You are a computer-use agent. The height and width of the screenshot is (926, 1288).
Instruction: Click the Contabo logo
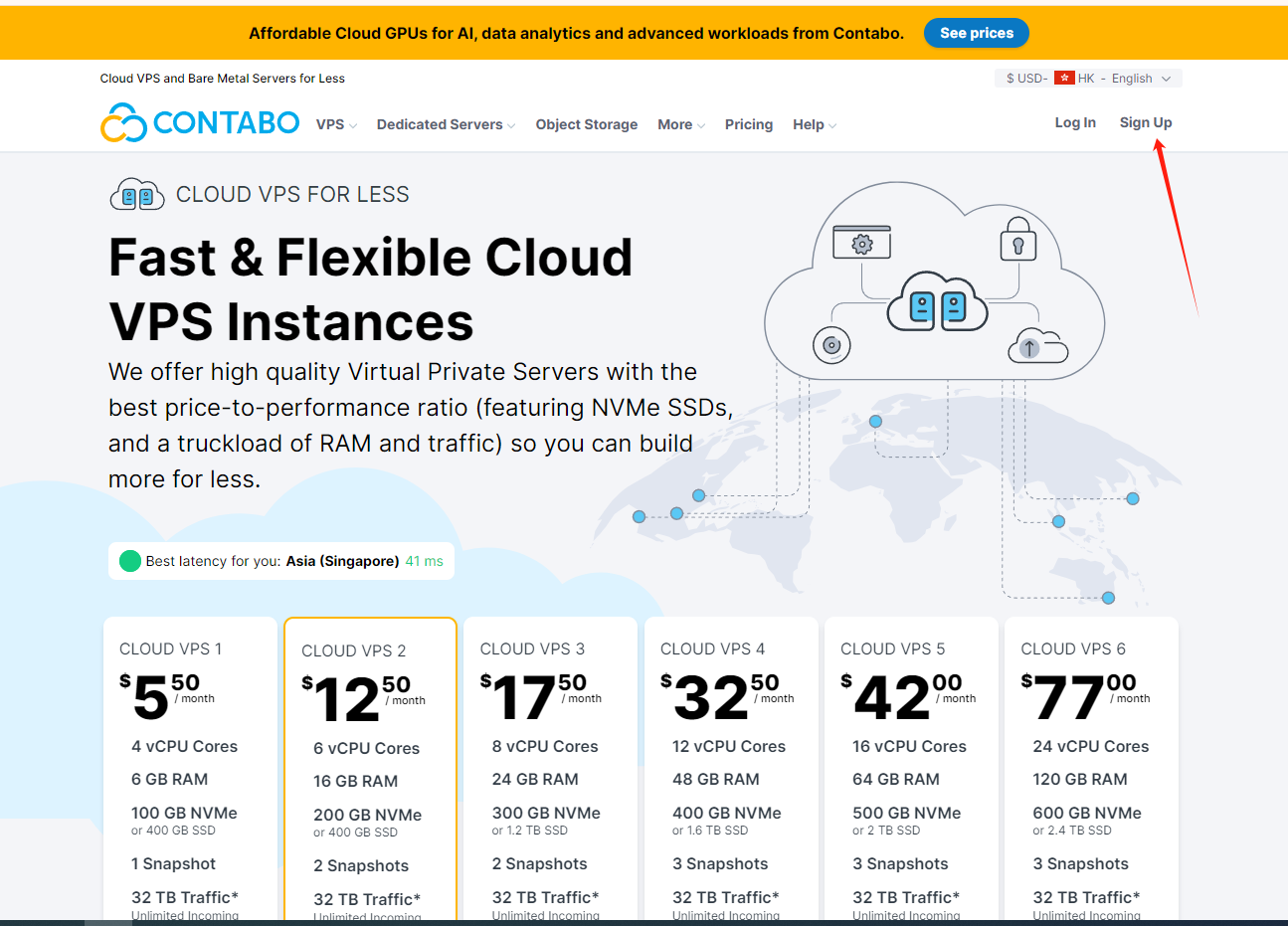coord(200,122)
